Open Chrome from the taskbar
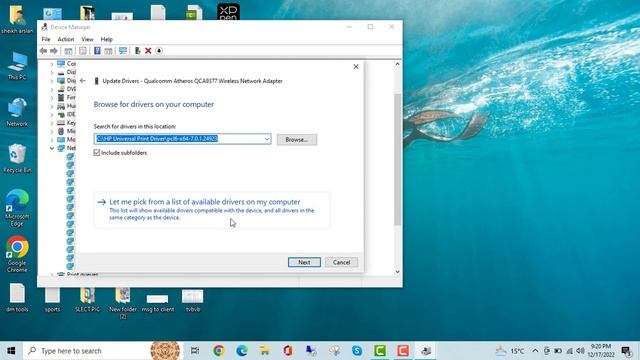 pyautogui.click(x=219, y=351)
